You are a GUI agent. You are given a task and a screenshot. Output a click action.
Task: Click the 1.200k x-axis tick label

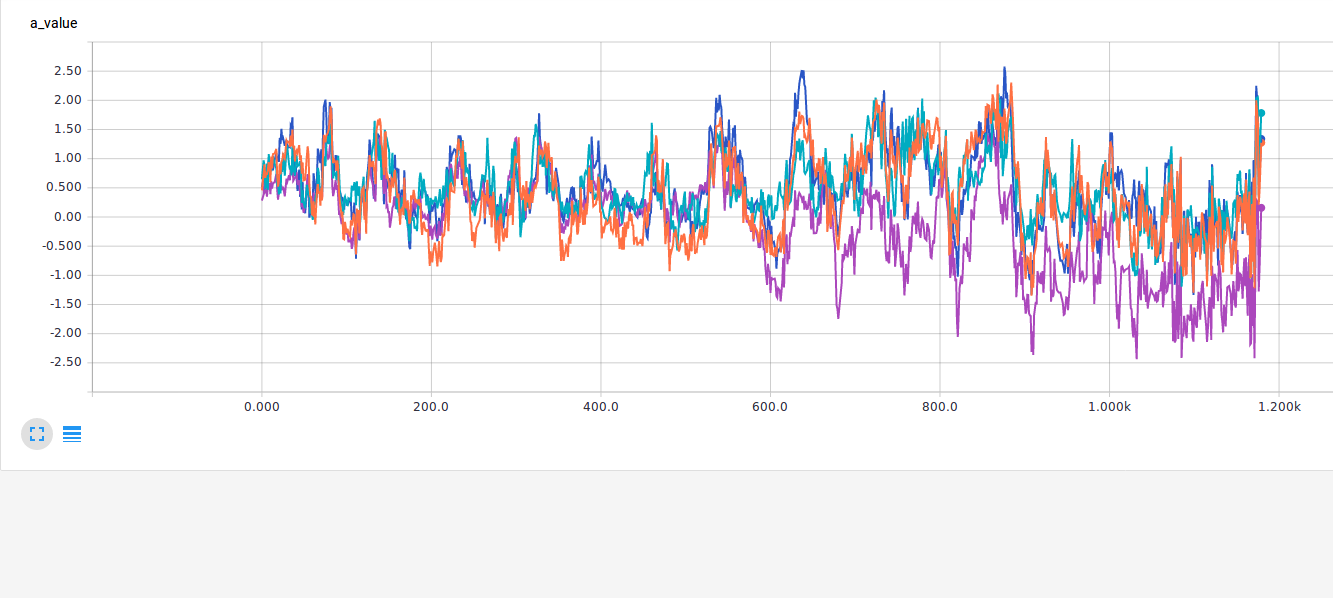(1279, 407)
